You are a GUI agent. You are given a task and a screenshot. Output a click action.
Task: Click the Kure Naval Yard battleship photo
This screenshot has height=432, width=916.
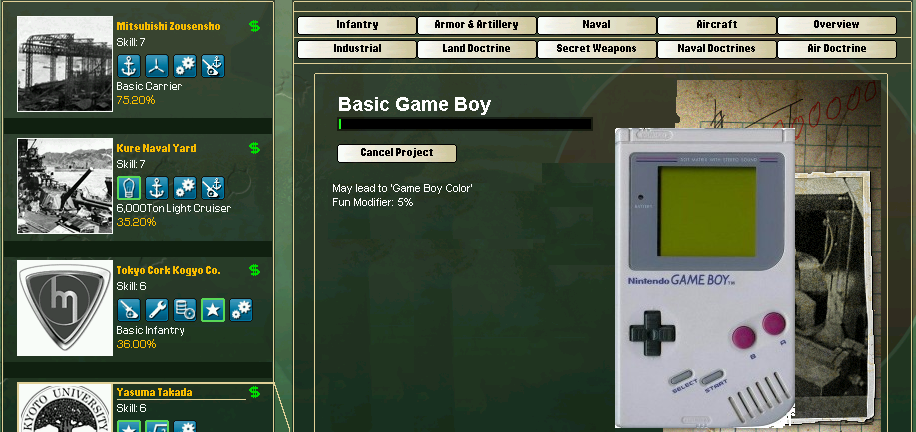pos(65,186)
